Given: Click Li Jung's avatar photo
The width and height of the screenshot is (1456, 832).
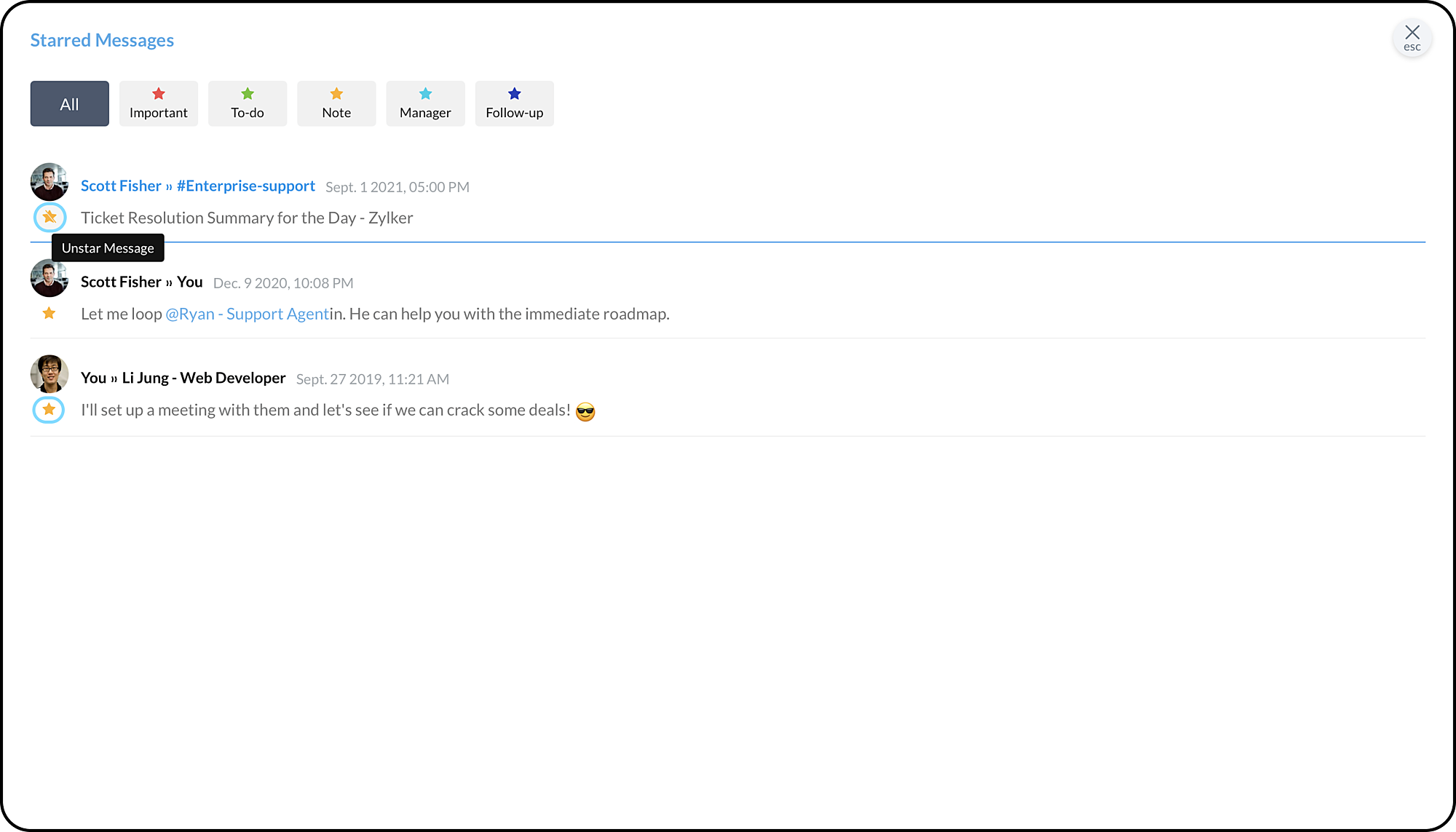Looking at the screenshot, I should [50, 373].
